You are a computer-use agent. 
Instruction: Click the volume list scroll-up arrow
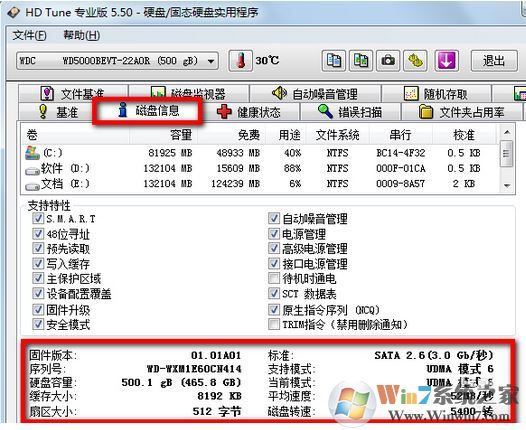507,132
